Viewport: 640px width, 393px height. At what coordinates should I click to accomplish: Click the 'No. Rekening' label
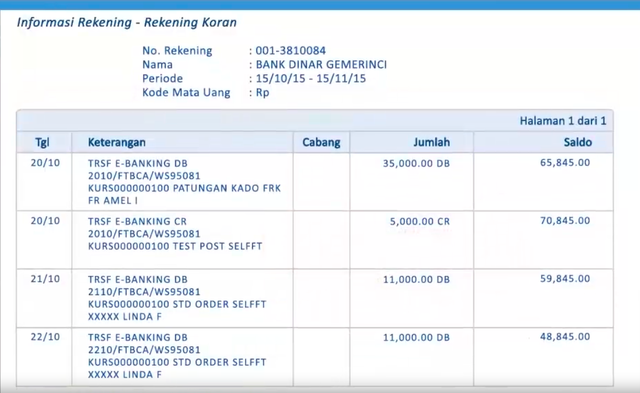177,51
